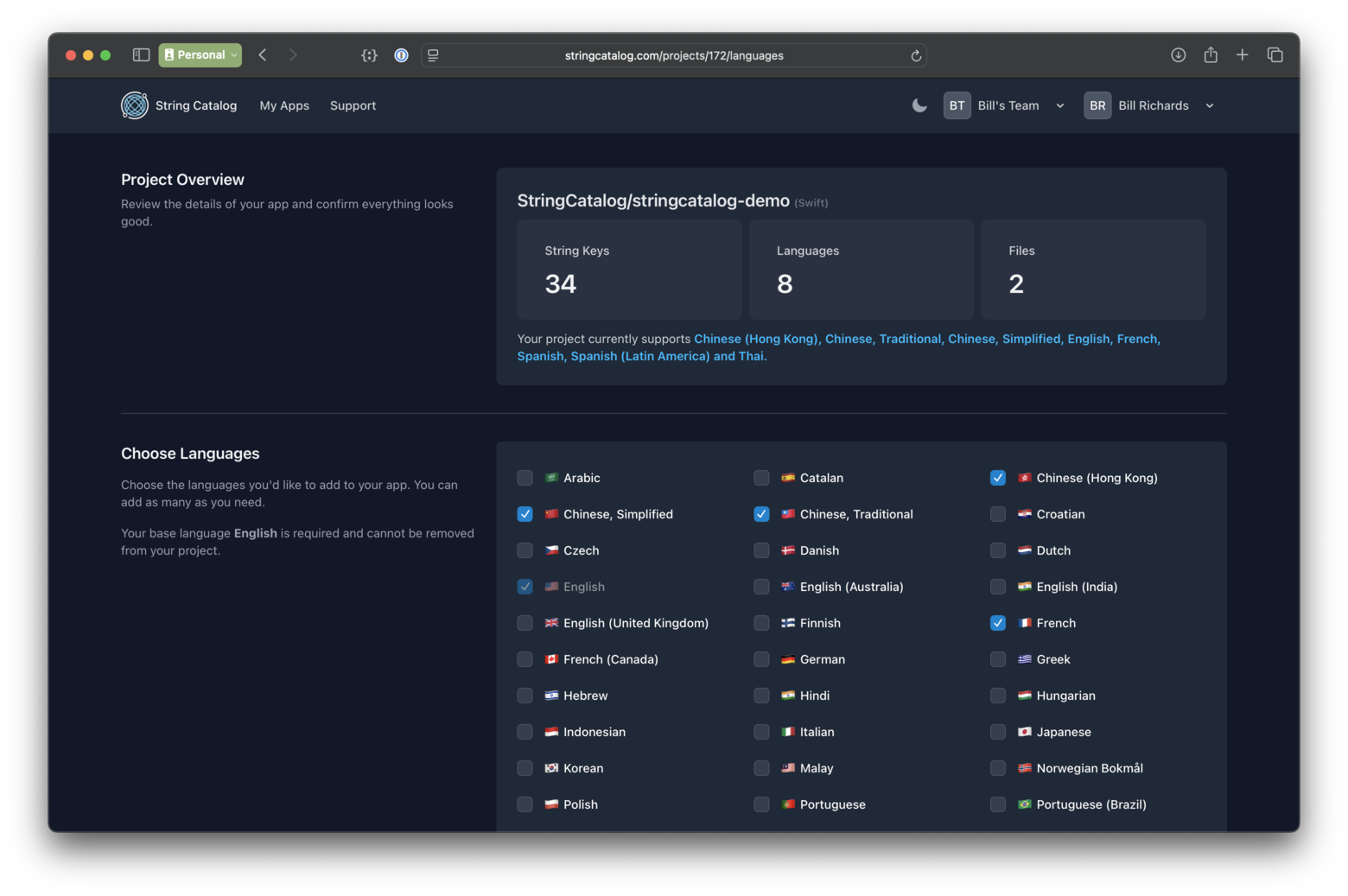Click the Arabic flag icon
The width and height of the screenshot is (1348, 896).
[x=551, y=478]
